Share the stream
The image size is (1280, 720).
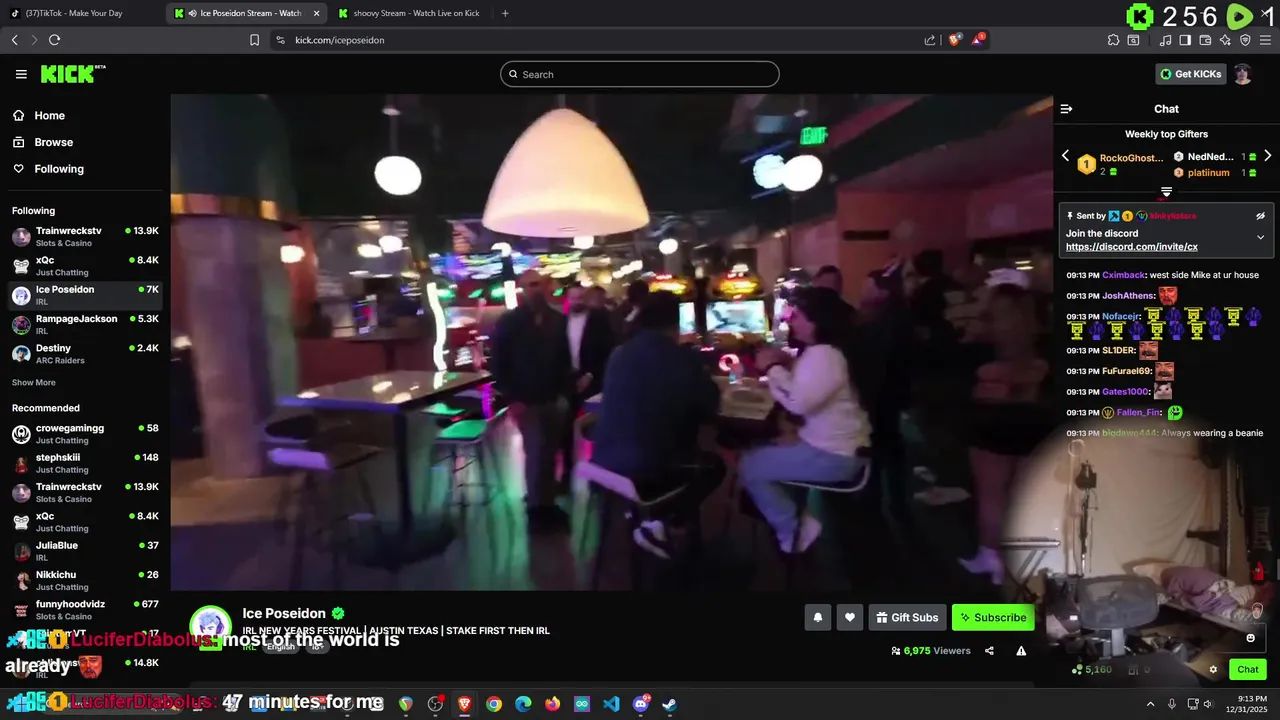(x=989, y=651)
